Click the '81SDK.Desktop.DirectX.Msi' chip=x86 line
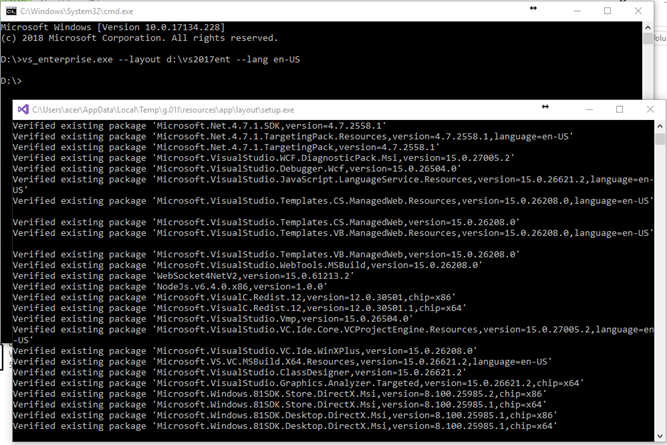667x445 pixels. pyautogui.click(x=285, y=415)
